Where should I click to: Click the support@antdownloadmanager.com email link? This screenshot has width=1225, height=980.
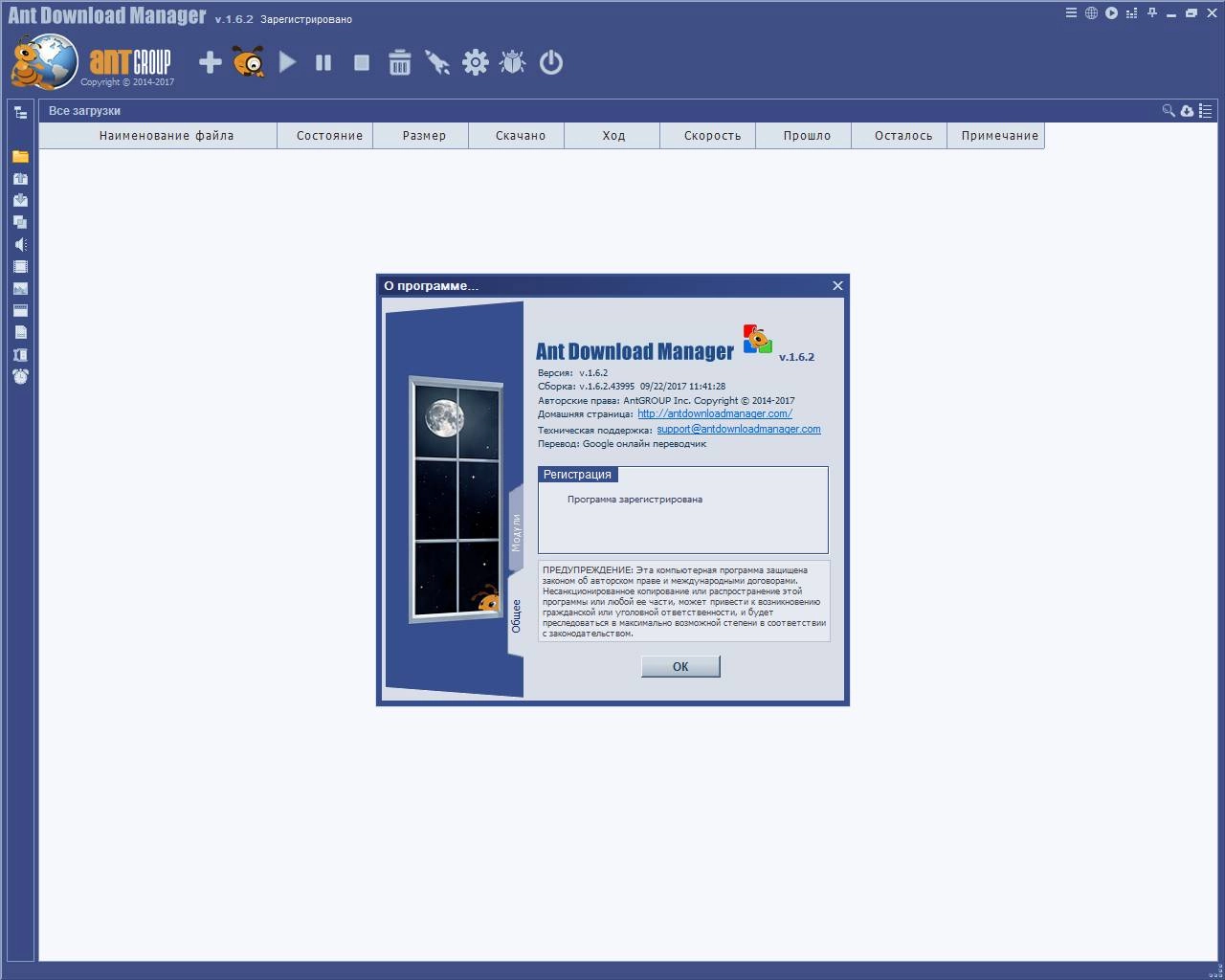[x=739, y=429]
